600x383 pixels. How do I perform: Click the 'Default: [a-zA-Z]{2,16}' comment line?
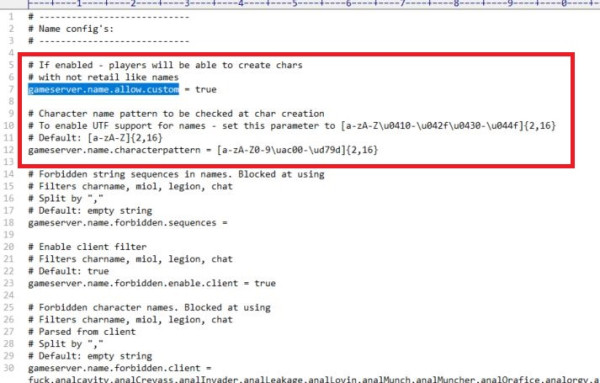[95, 138]
